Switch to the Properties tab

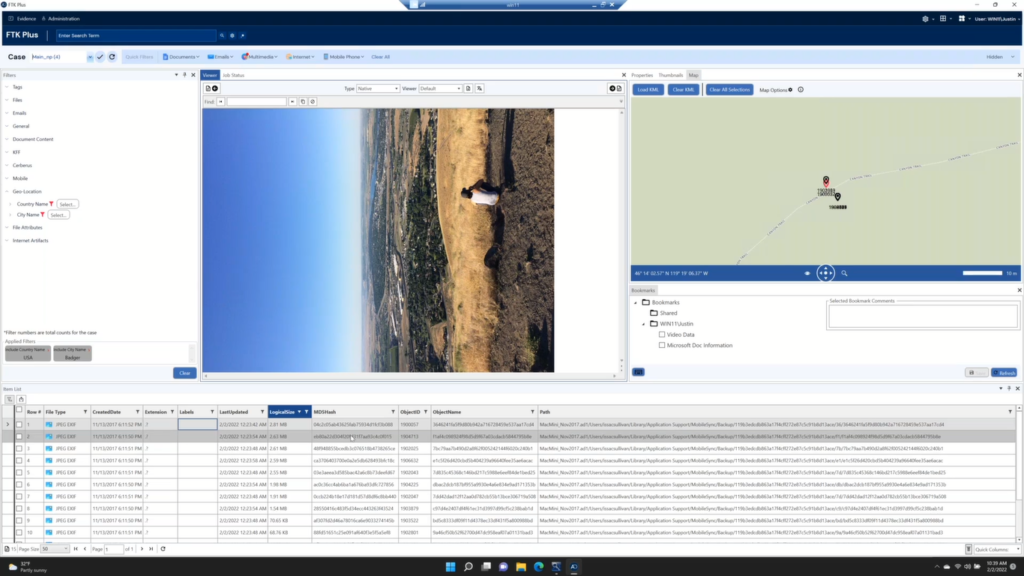[x=642, y=75]
